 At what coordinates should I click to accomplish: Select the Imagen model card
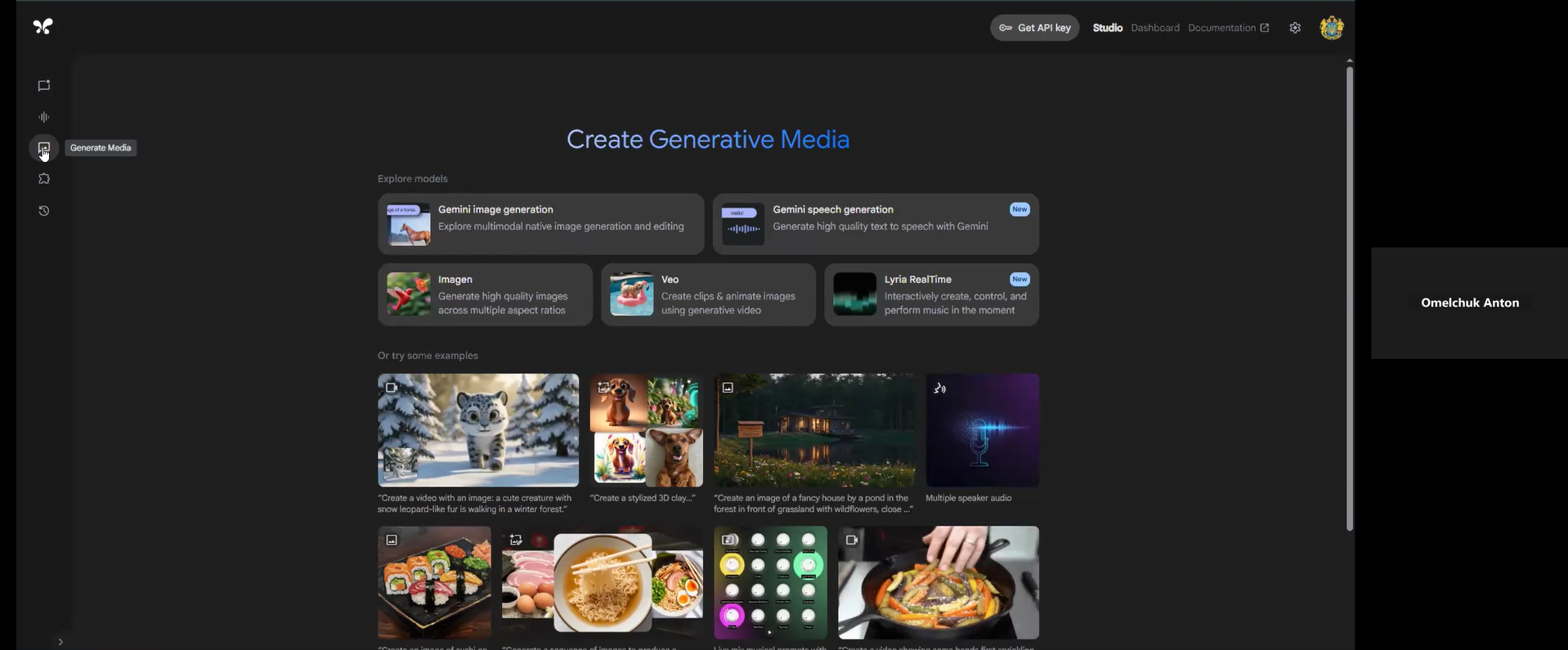[x=485, y=294]
